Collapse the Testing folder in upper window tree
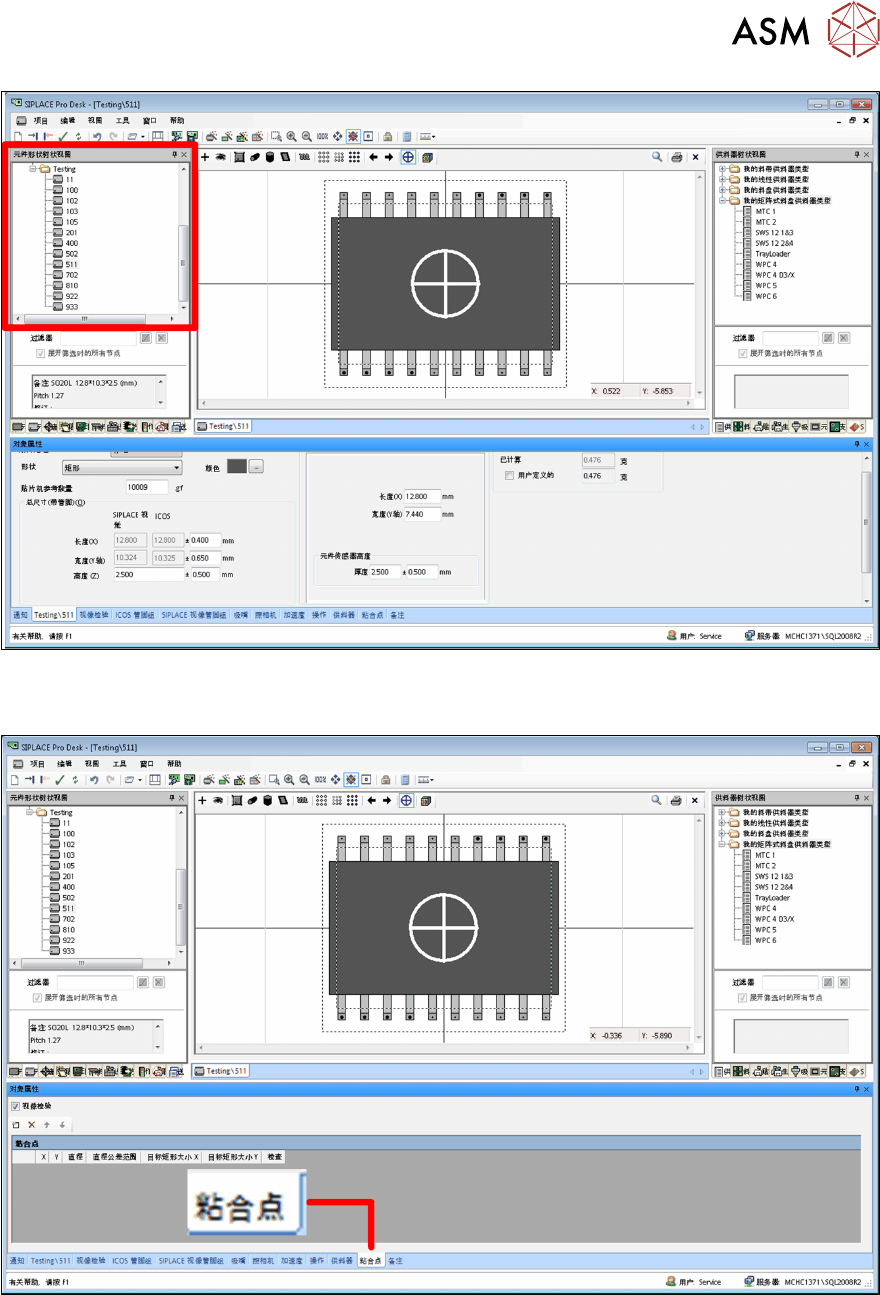Image resolution: width=880 pixels, height=1295 pixels. tap(32, 170)
